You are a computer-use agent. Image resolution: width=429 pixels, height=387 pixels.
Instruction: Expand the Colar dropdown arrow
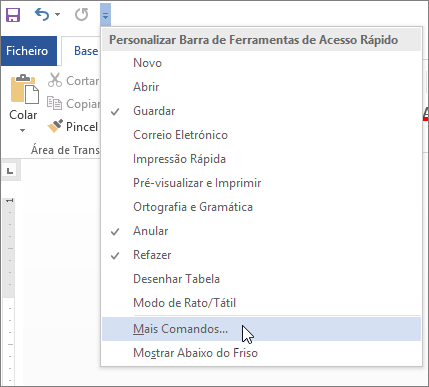click(x=23, y=130)
